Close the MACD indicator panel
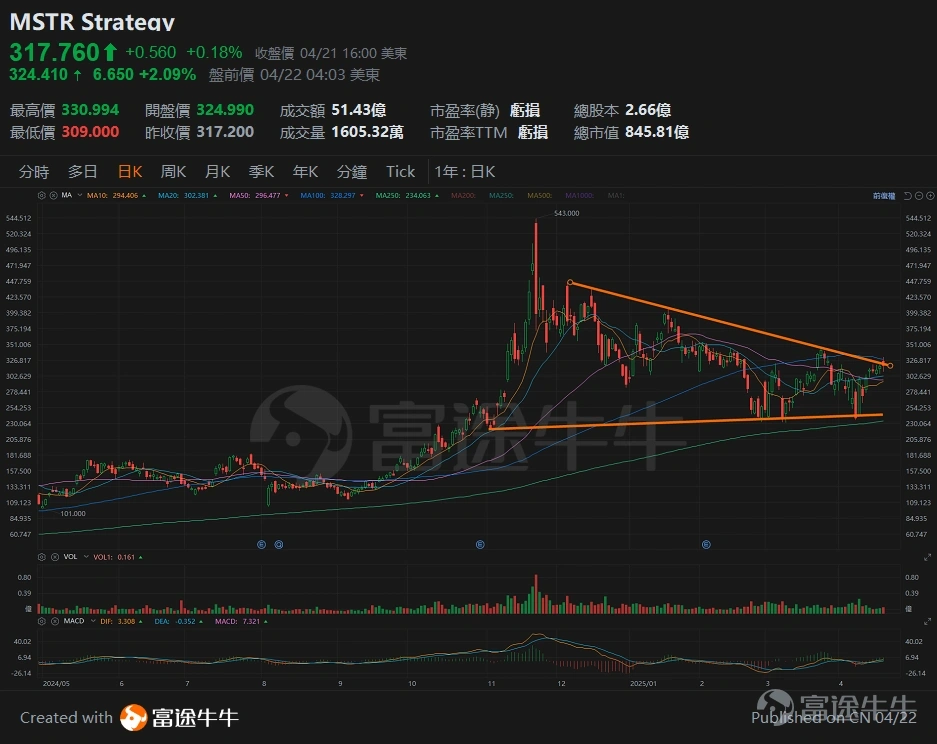This screenshot has width=937, height=744. point(55,621)
